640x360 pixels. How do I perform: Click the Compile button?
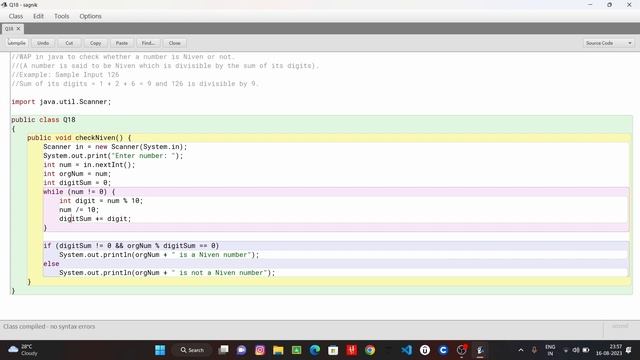pos(16,43)
